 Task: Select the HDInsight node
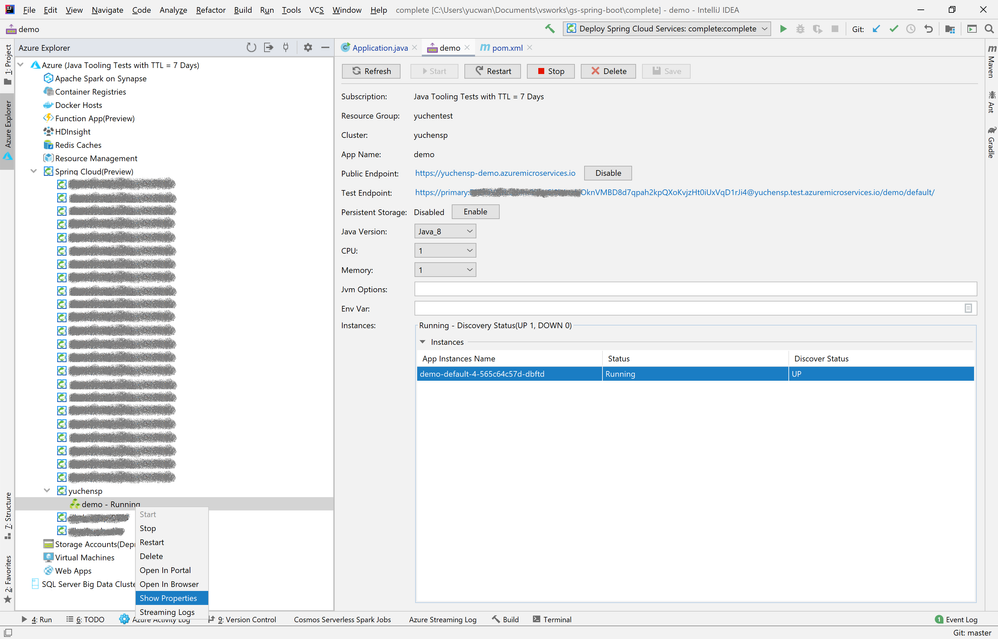point(67,132)
